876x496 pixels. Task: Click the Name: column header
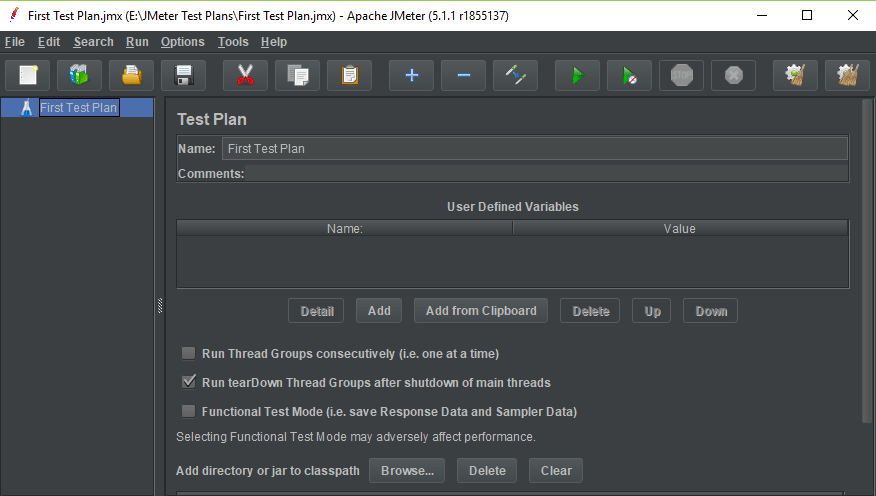[x=345, y=228]
